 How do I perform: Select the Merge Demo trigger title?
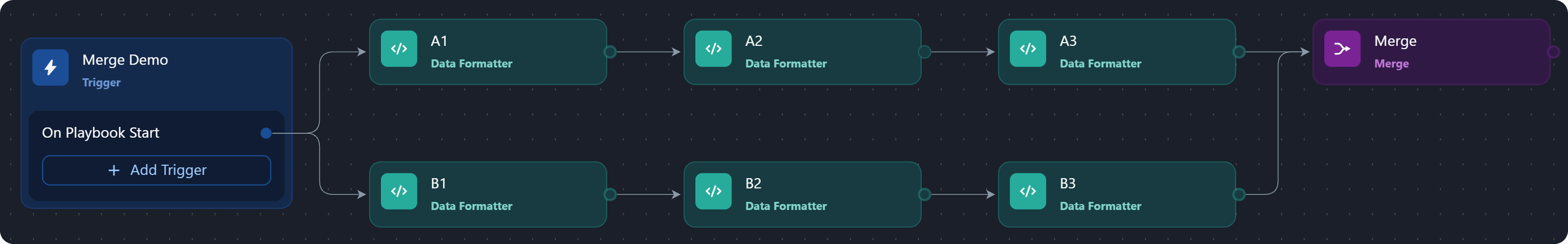[125, 59]
